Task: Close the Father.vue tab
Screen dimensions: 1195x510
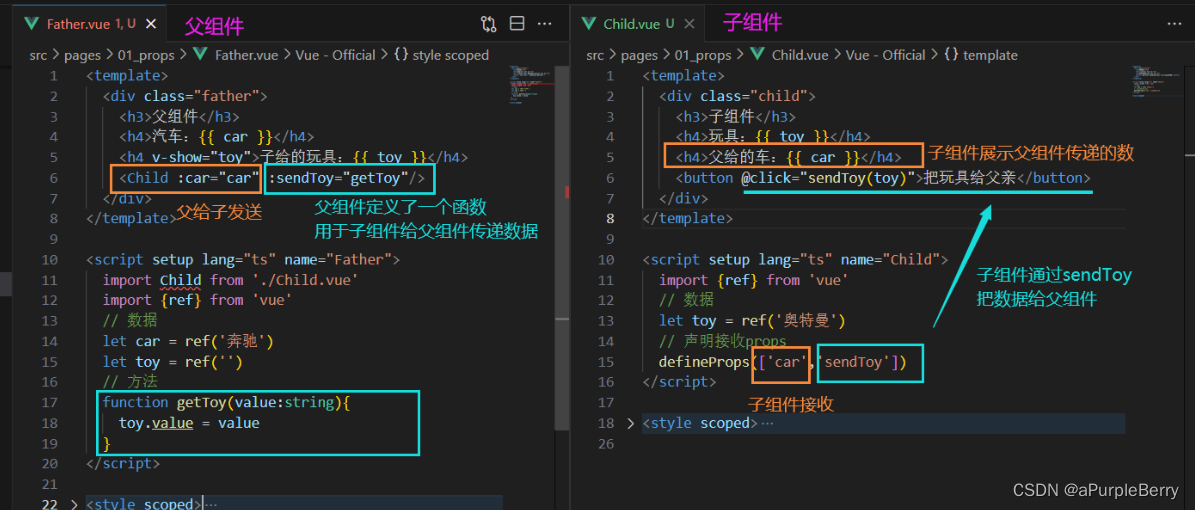Action: [x=150, y=24]
